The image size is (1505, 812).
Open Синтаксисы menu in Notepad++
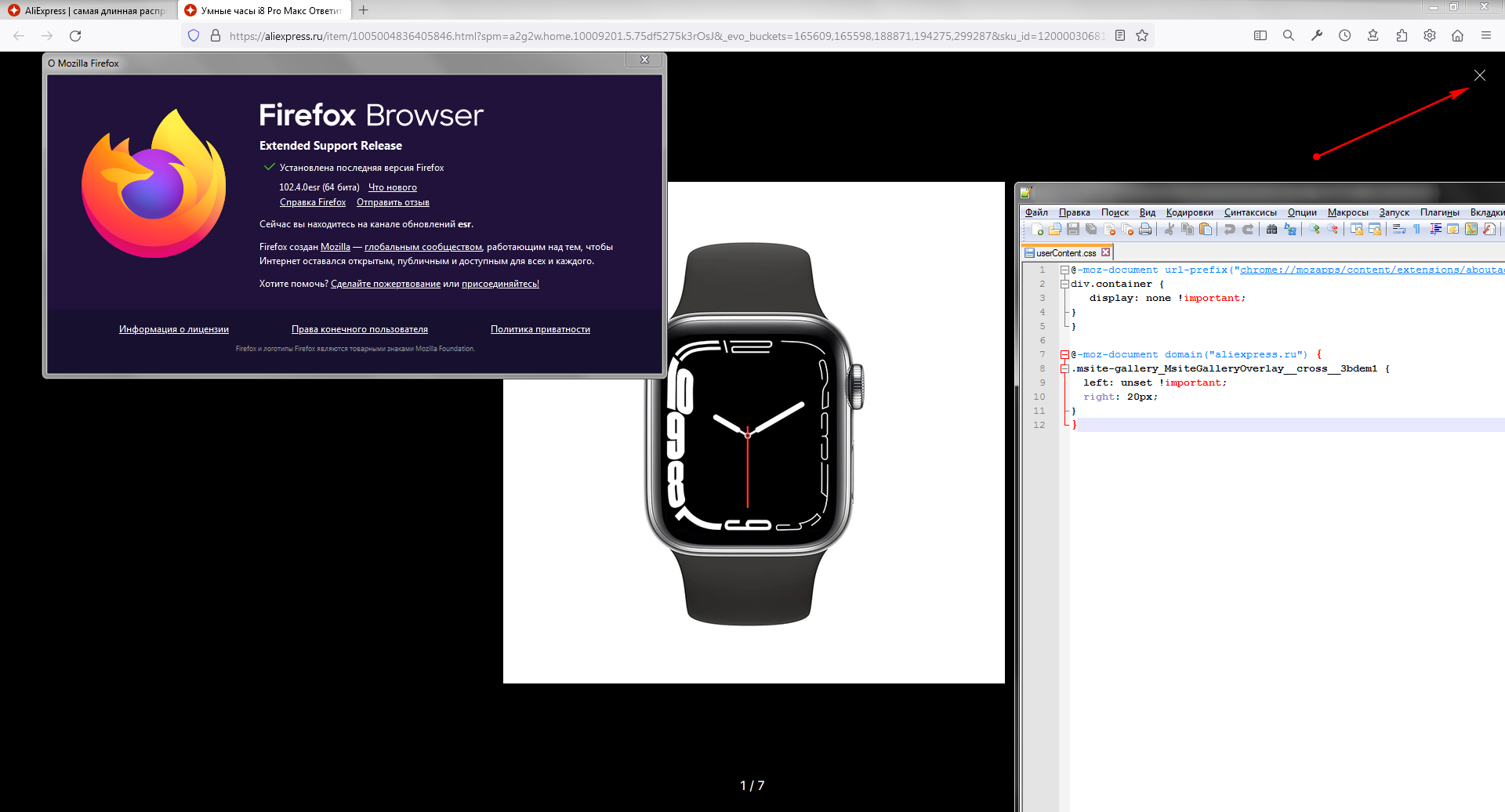(x=1250, y=212)
